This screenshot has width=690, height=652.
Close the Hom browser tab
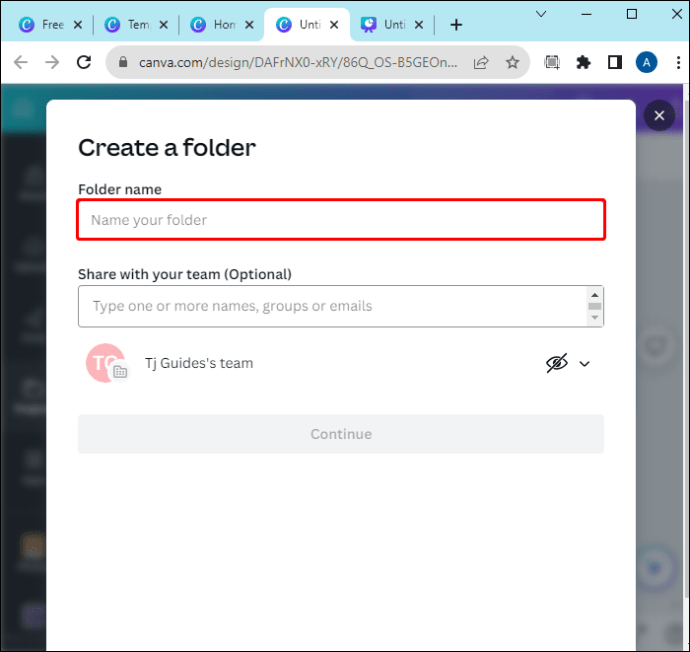coord(249,25)
